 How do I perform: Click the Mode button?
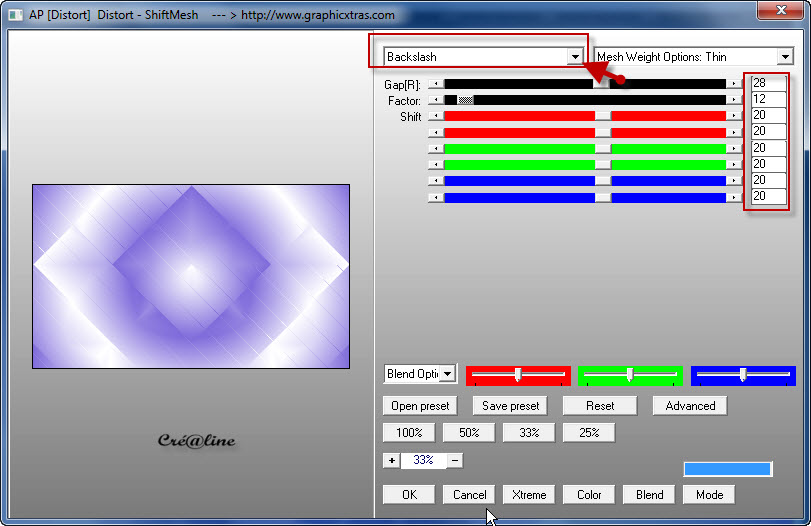coord(709,494)
